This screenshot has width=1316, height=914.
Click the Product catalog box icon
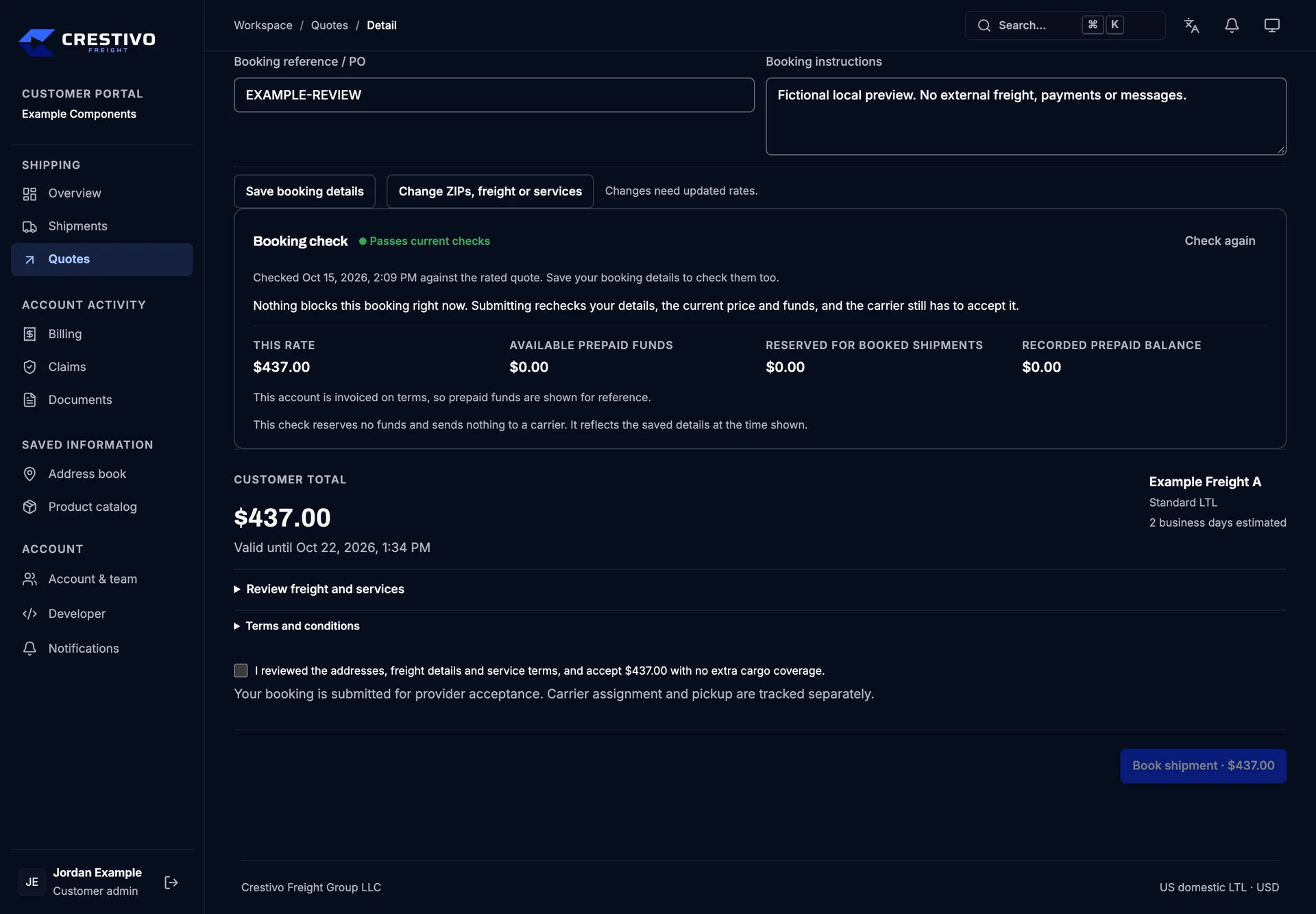29,507
